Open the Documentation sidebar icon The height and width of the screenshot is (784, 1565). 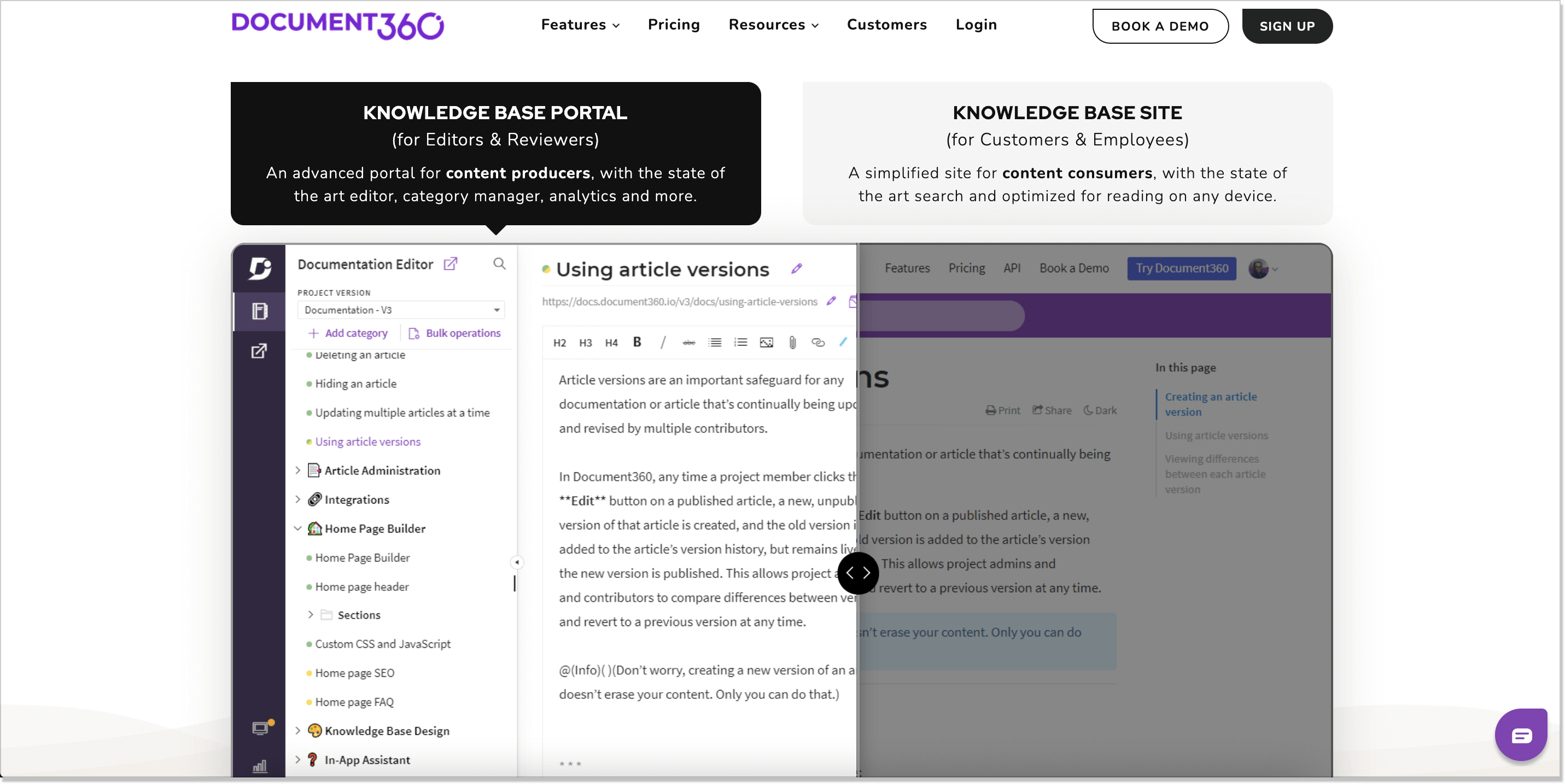[x=259, y=312]
